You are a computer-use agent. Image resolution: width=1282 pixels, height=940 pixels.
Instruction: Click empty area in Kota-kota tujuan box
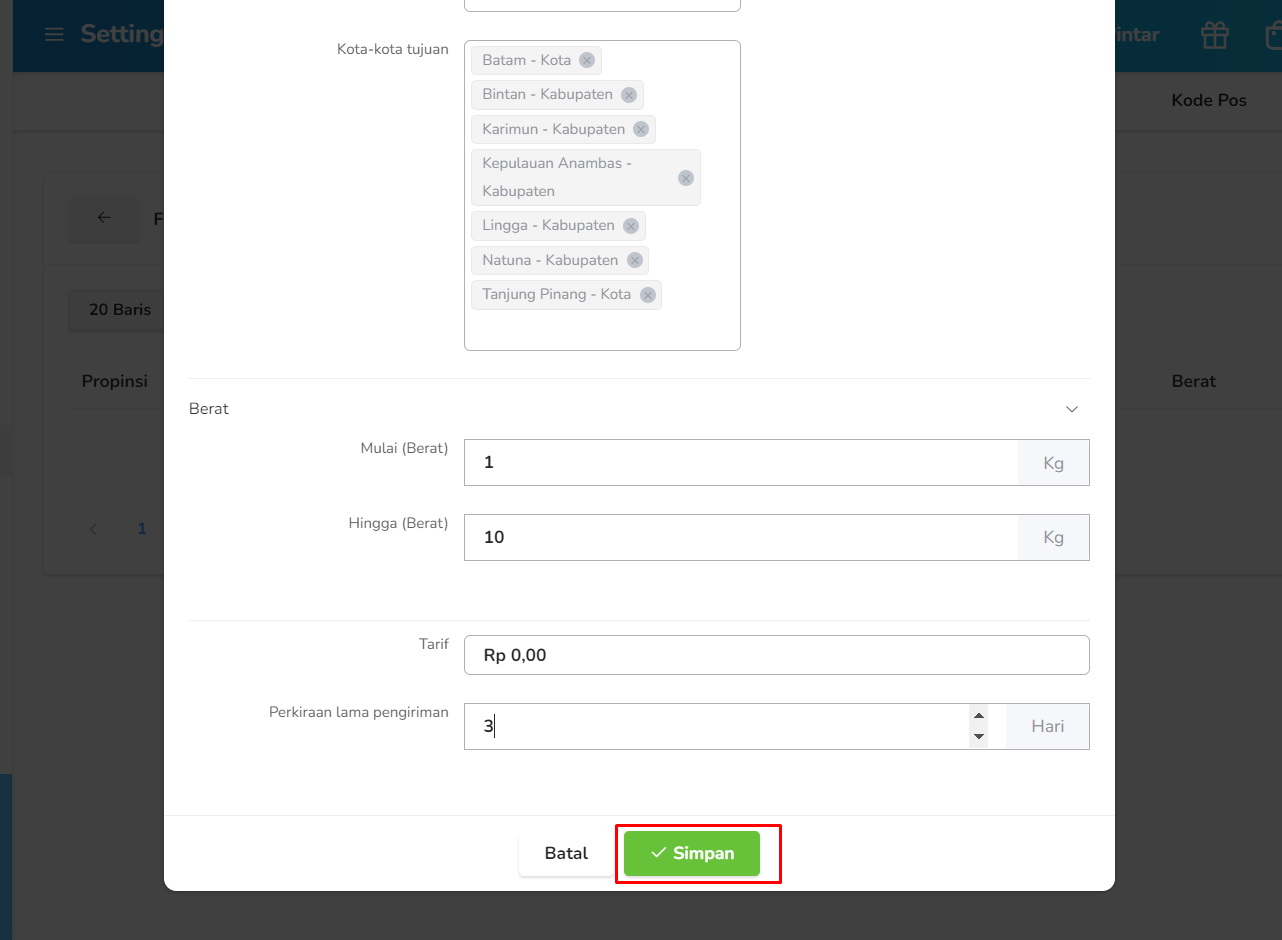tap(602, 330)
